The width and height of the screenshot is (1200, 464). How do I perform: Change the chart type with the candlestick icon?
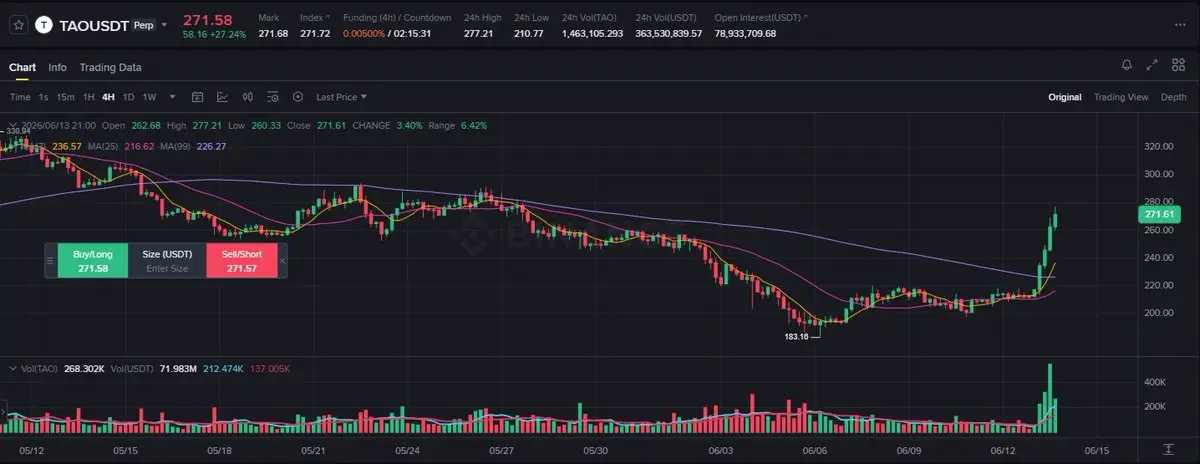tap(247, 97)
